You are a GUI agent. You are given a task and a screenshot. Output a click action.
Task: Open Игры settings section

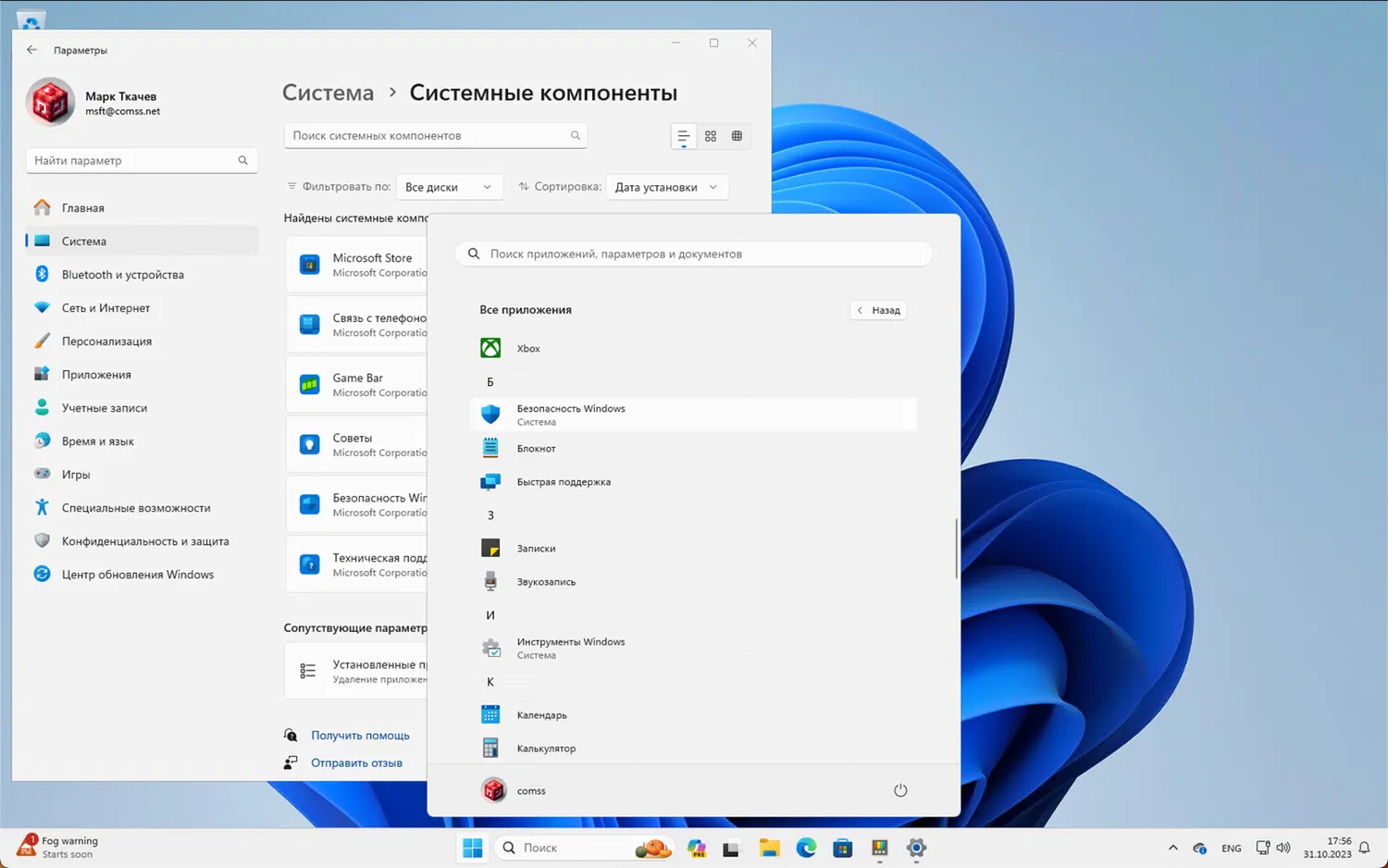[143, 475]
